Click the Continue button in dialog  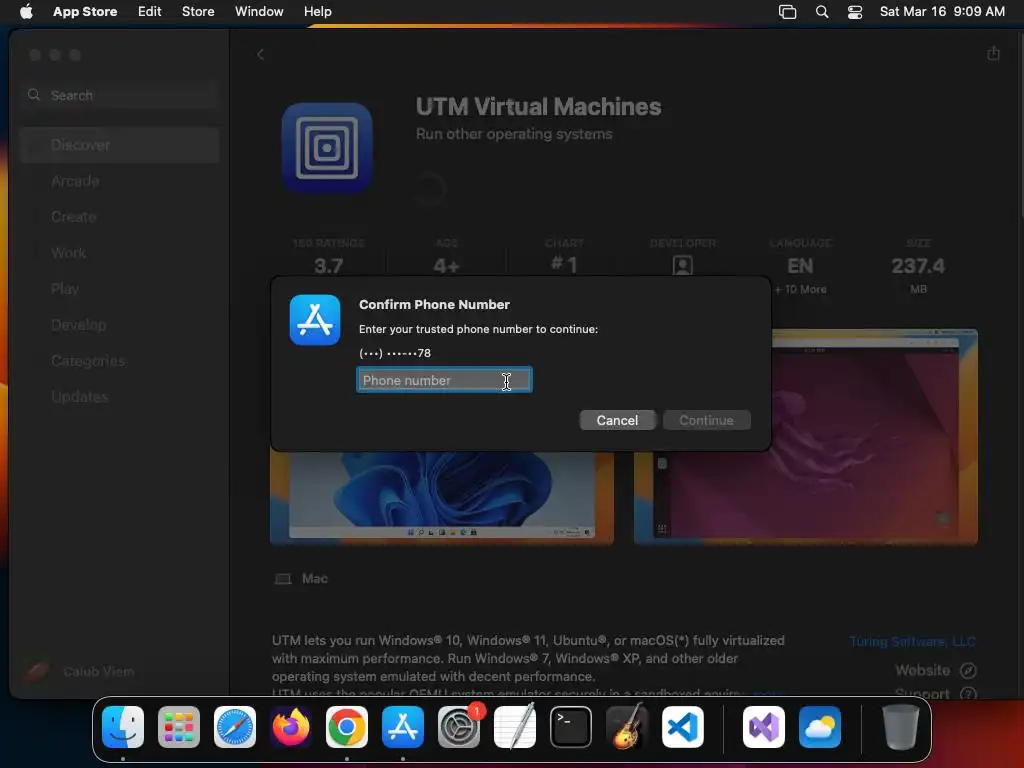pyautogui.click(x=707, y=420)
